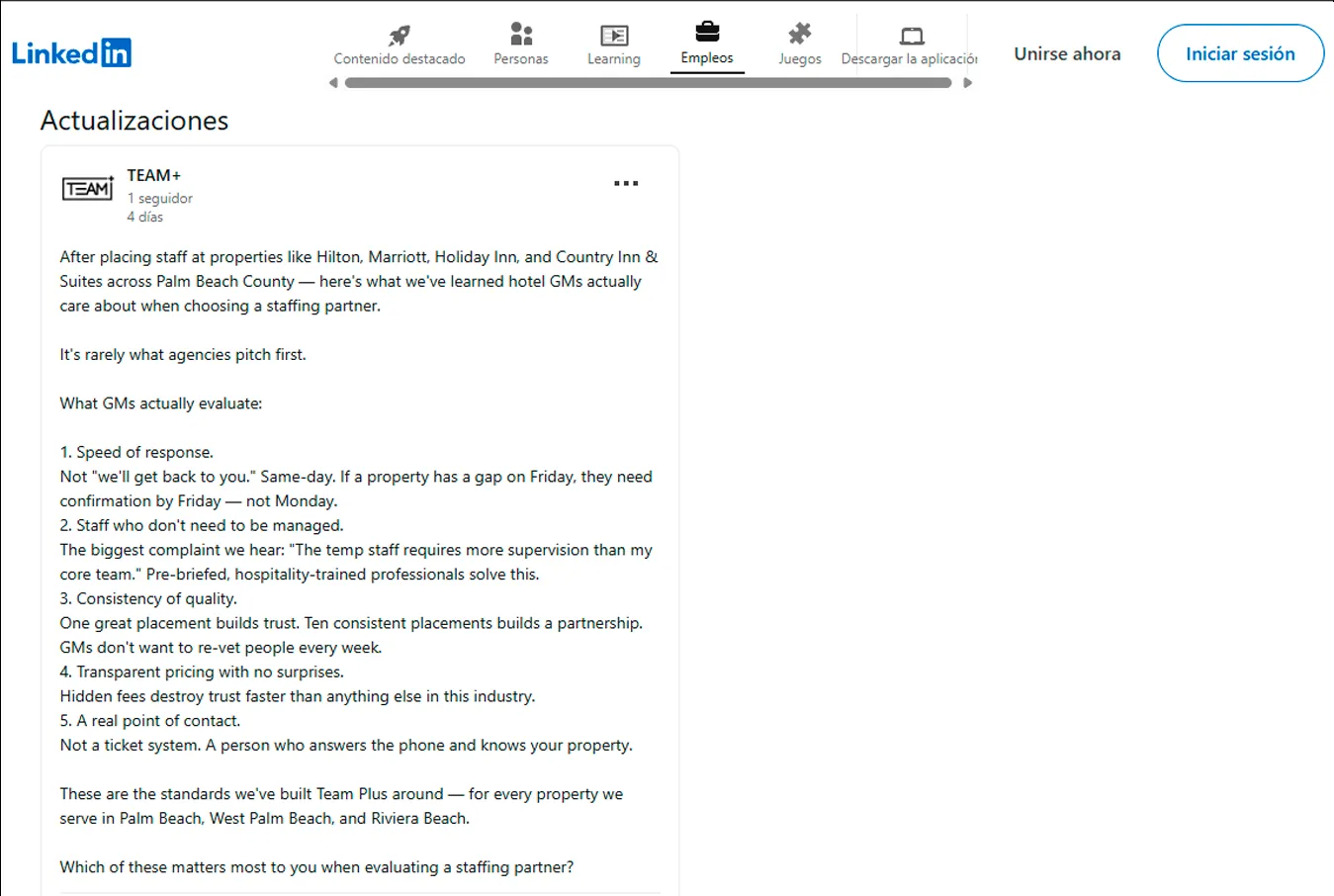Click the LinkedIn logo
1334x896 pixels.
(x=71, y=52)
